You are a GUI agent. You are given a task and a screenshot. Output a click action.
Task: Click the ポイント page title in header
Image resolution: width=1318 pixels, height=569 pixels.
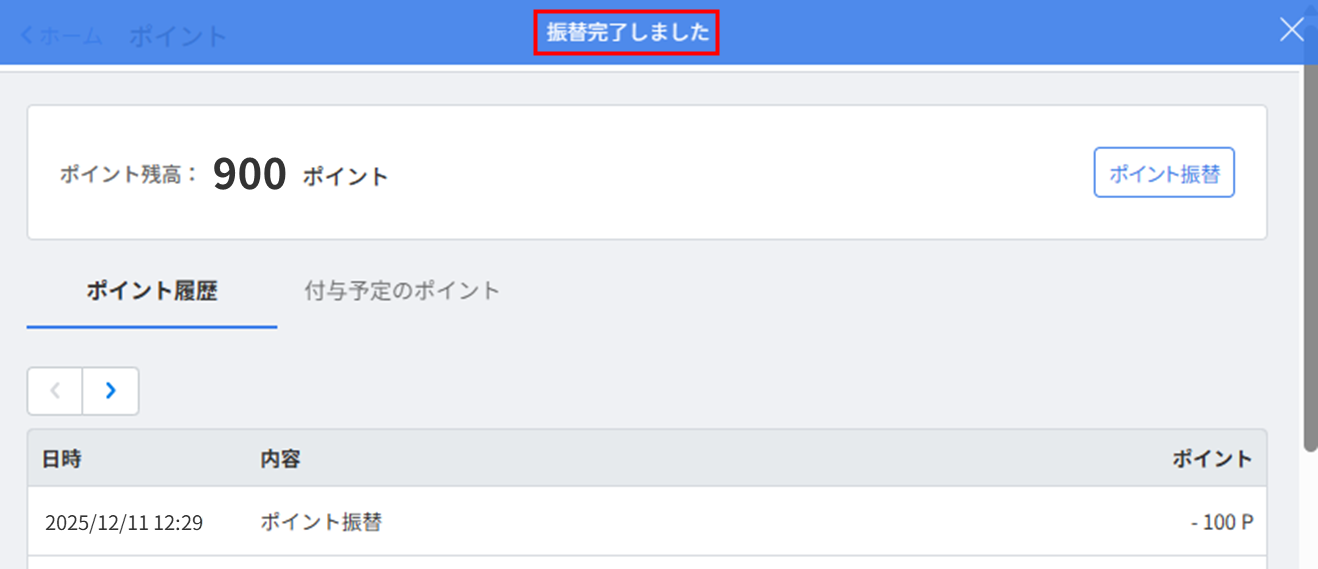178,37
